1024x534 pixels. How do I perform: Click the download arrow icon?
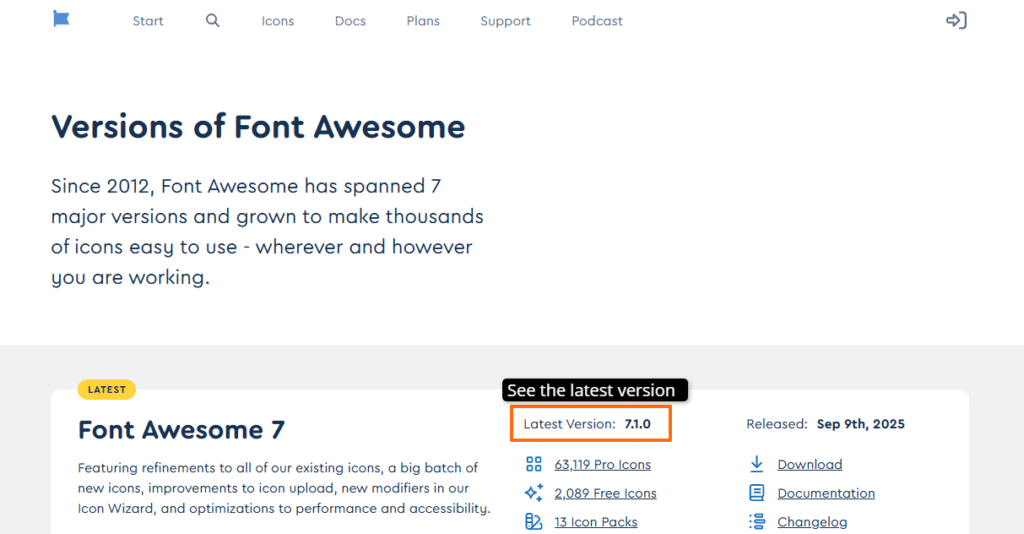[756, 464]
